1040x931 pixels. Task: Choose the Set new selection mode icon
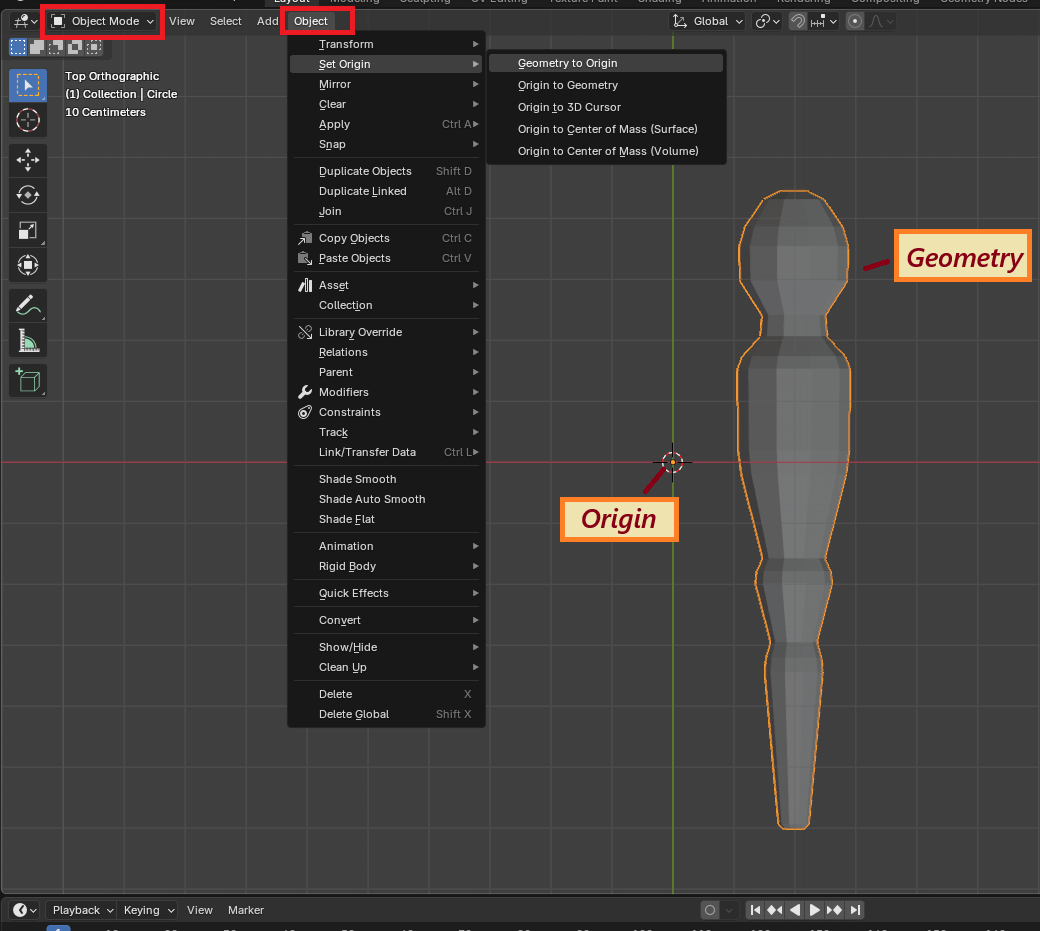18,47
